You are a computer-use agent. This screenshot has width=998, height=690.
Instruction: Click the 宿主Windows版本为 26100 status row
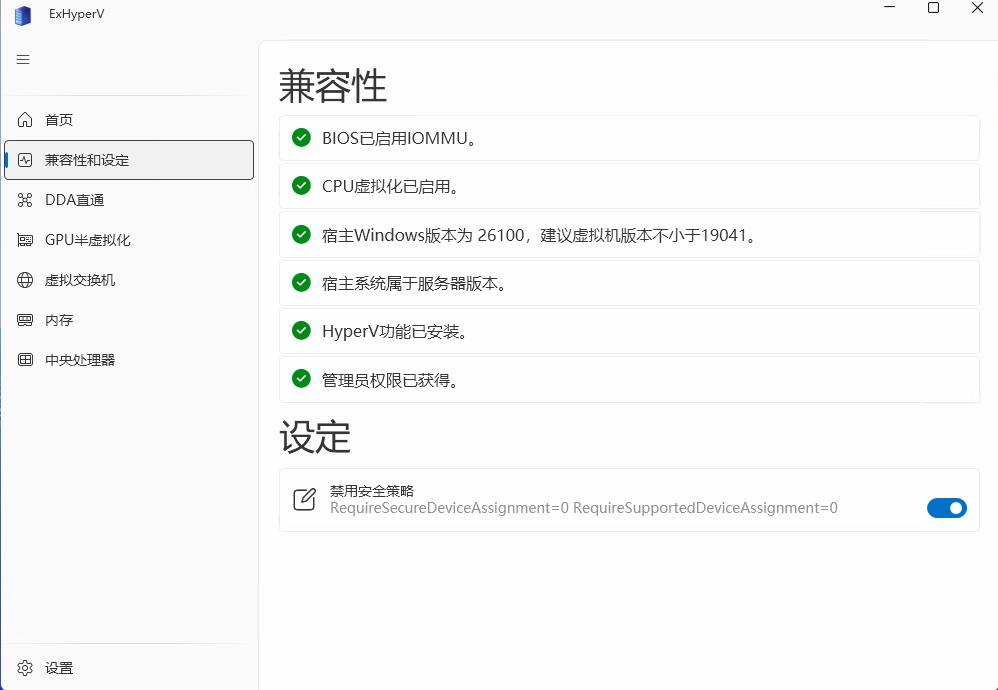[629, 235]
